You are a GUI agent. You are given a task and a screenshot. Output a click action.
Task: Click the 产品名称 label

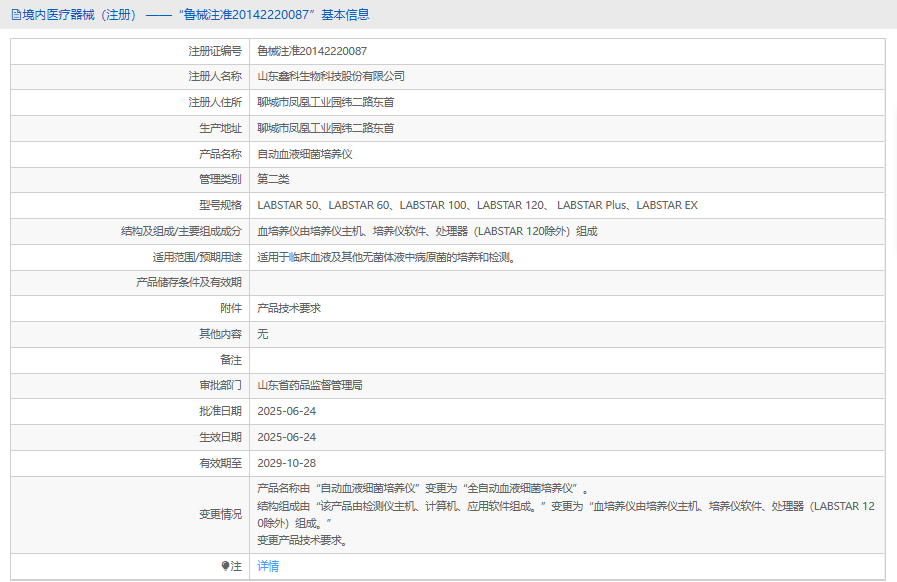tap(220, 154)
